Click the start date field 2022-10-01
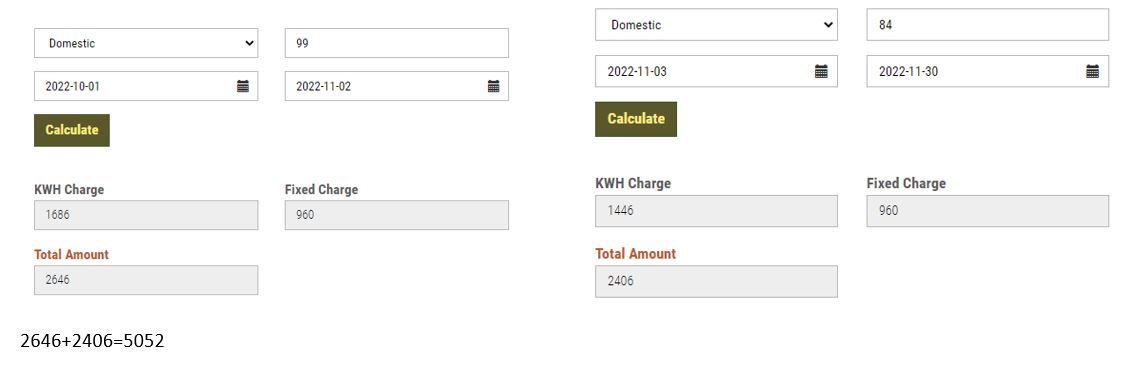Image resolution: width=1127 pixels, height=389 pixels. tap(146, 86)
